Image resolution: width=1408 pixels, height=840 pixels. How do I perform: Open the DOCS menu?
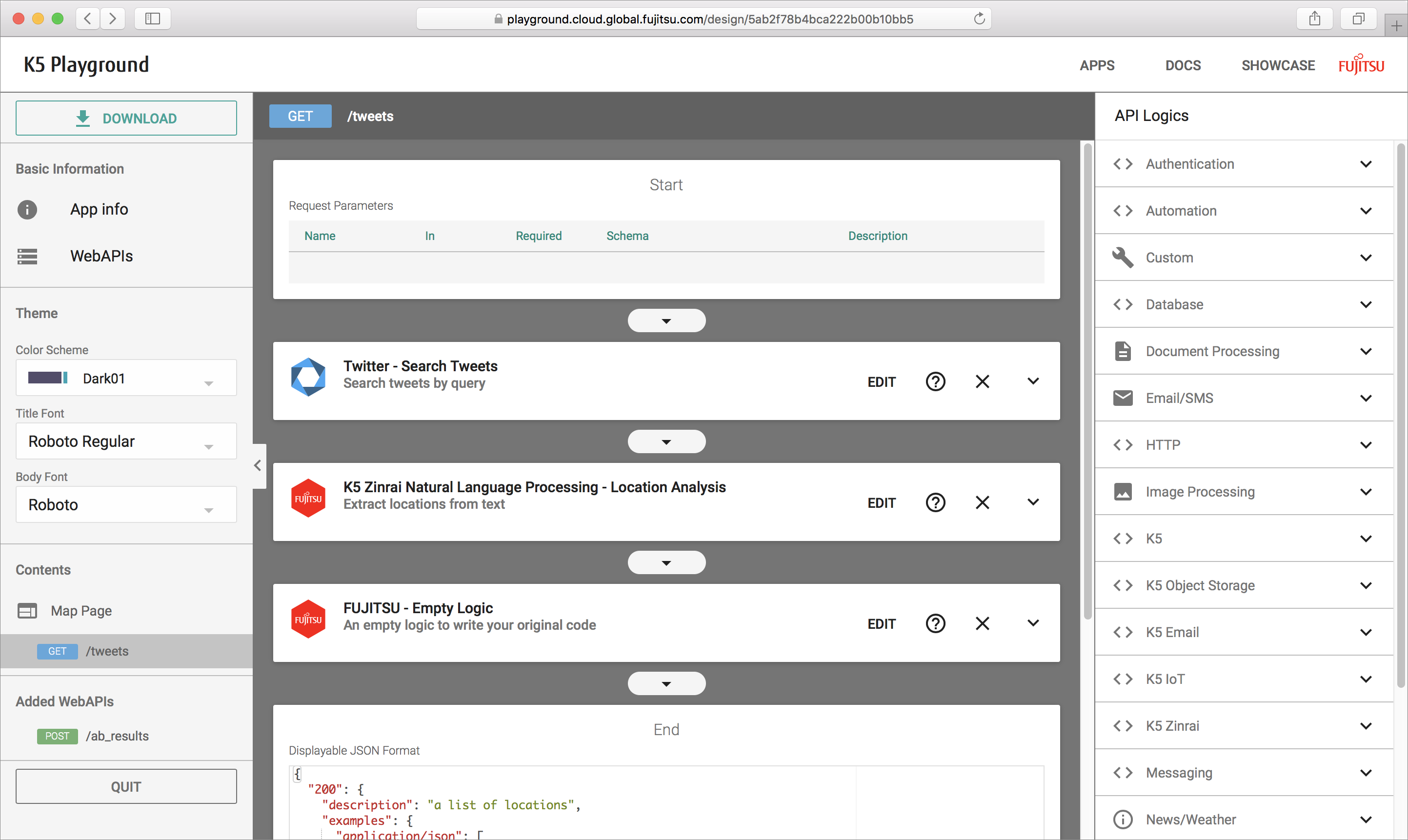pos(1183,66)
